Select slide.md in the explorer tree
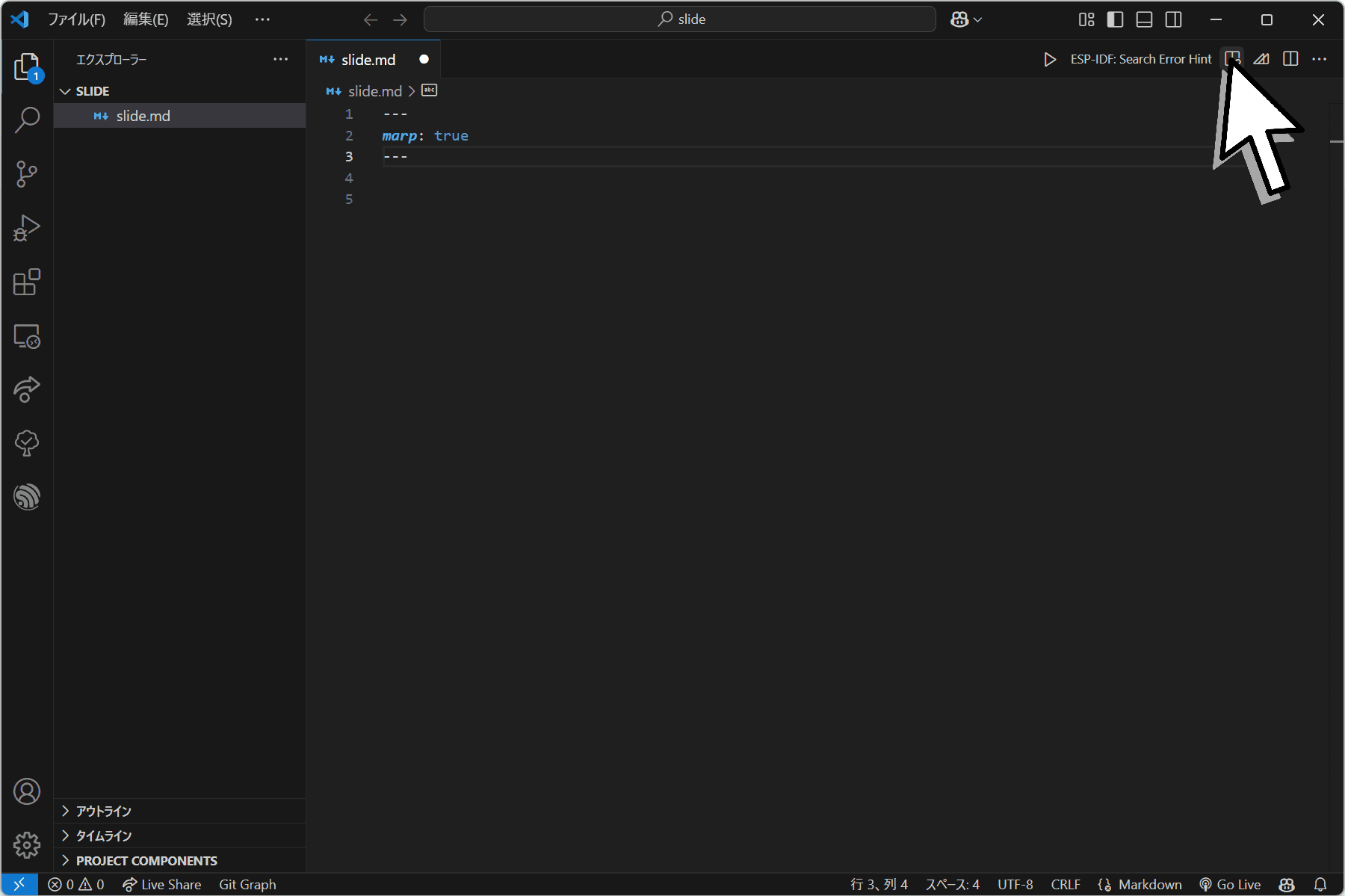Image resolution: width=1345 pixels, height=896 pixels. coord(179,116)
